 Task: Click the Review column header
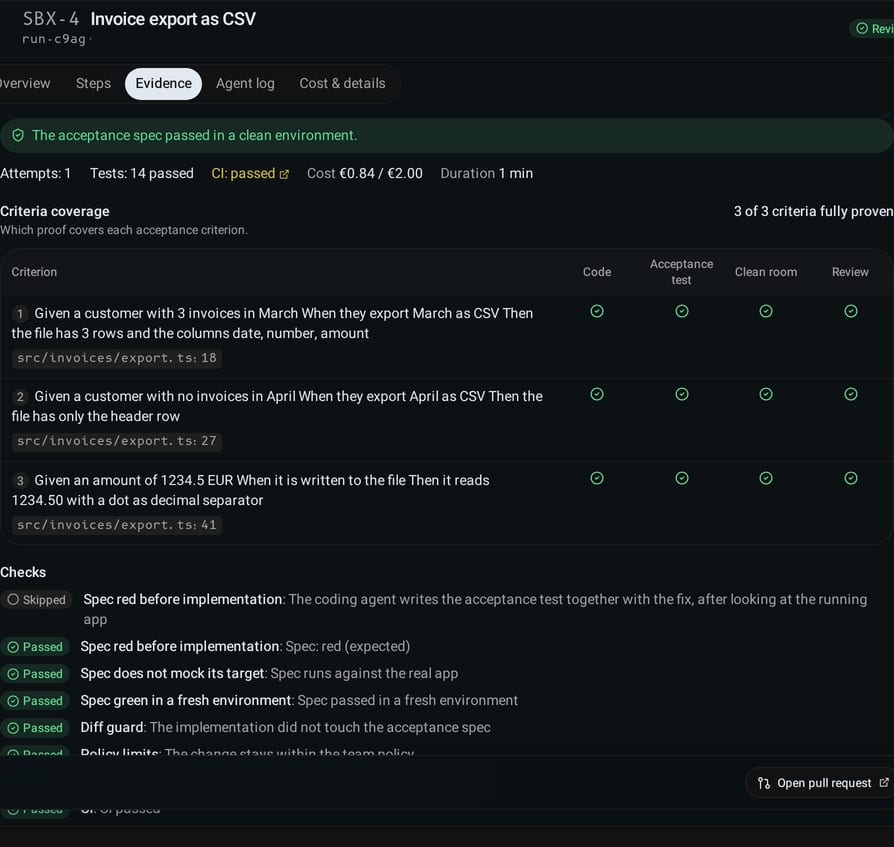coord(850,272)
